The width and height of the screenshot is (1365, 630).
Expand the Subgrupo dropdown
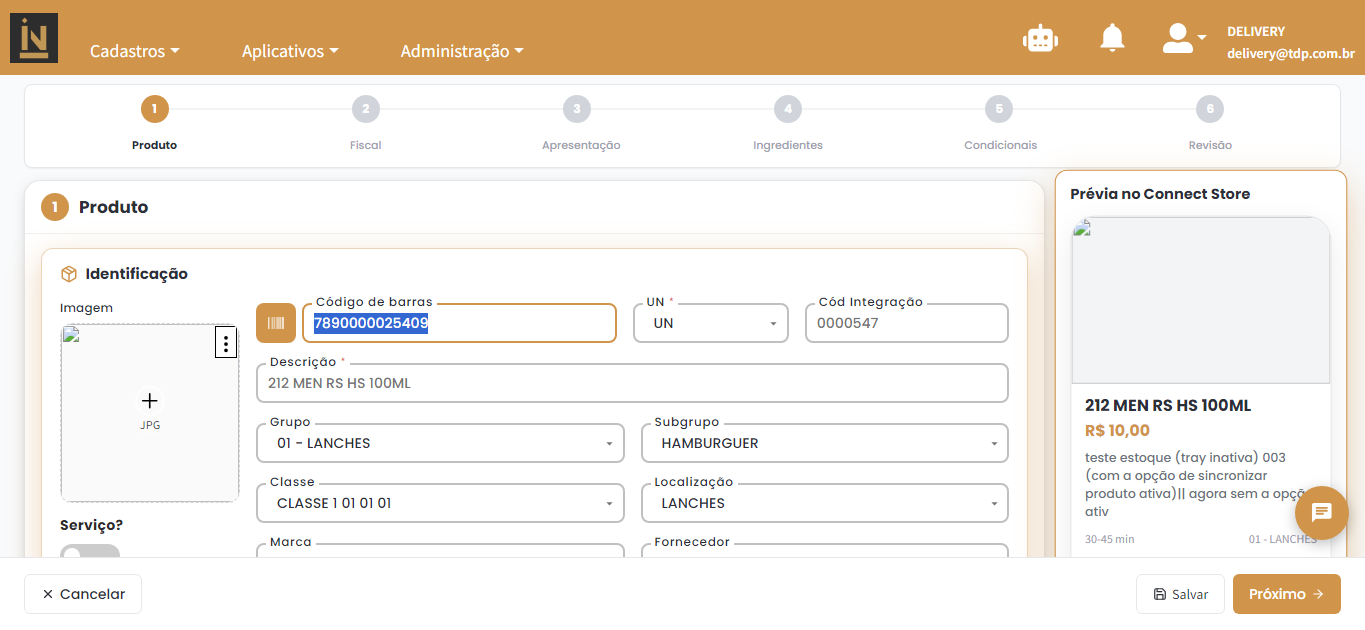point(825,443)
